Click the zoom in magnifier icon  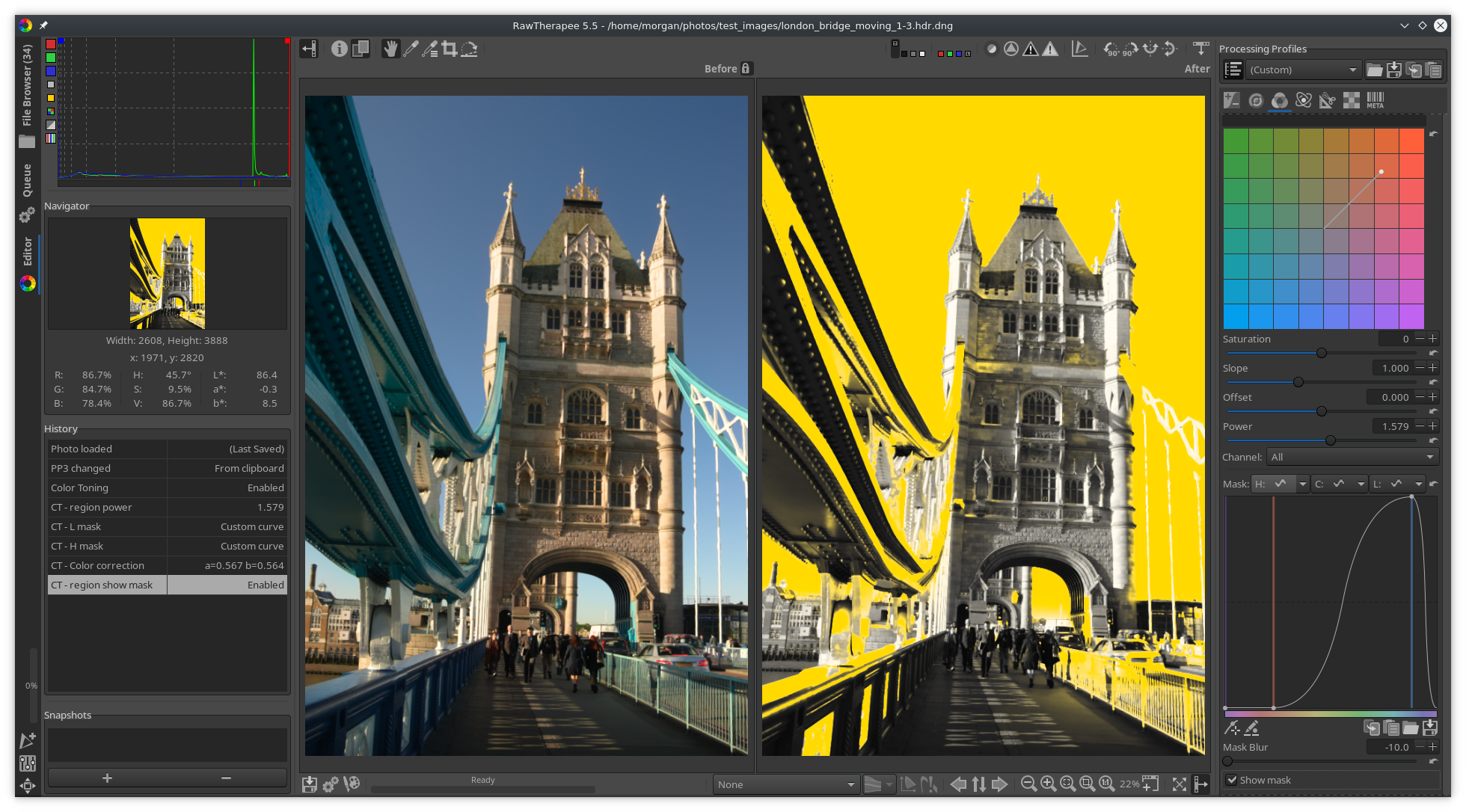pyautogui.click(x=1049, y=784)
